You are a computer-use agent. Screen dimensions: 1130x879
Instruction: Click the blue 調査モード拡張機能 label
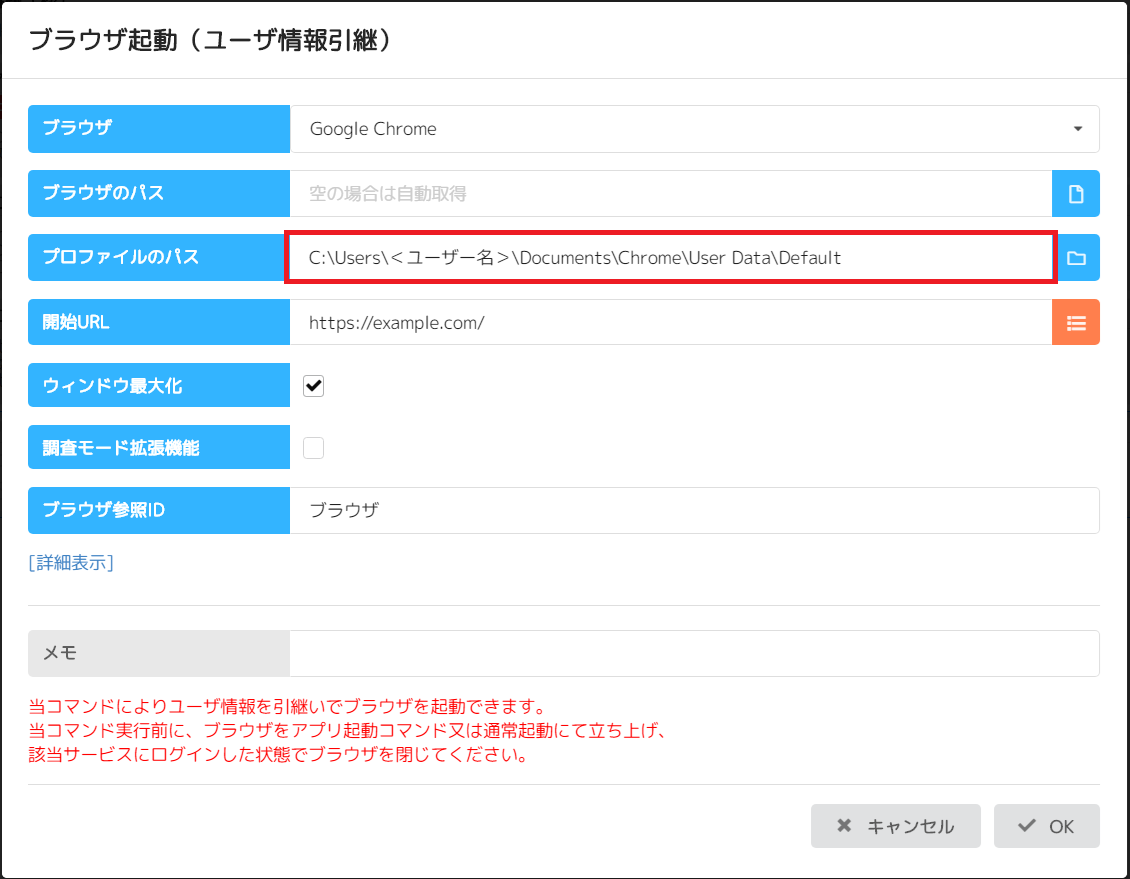point(159,448)
